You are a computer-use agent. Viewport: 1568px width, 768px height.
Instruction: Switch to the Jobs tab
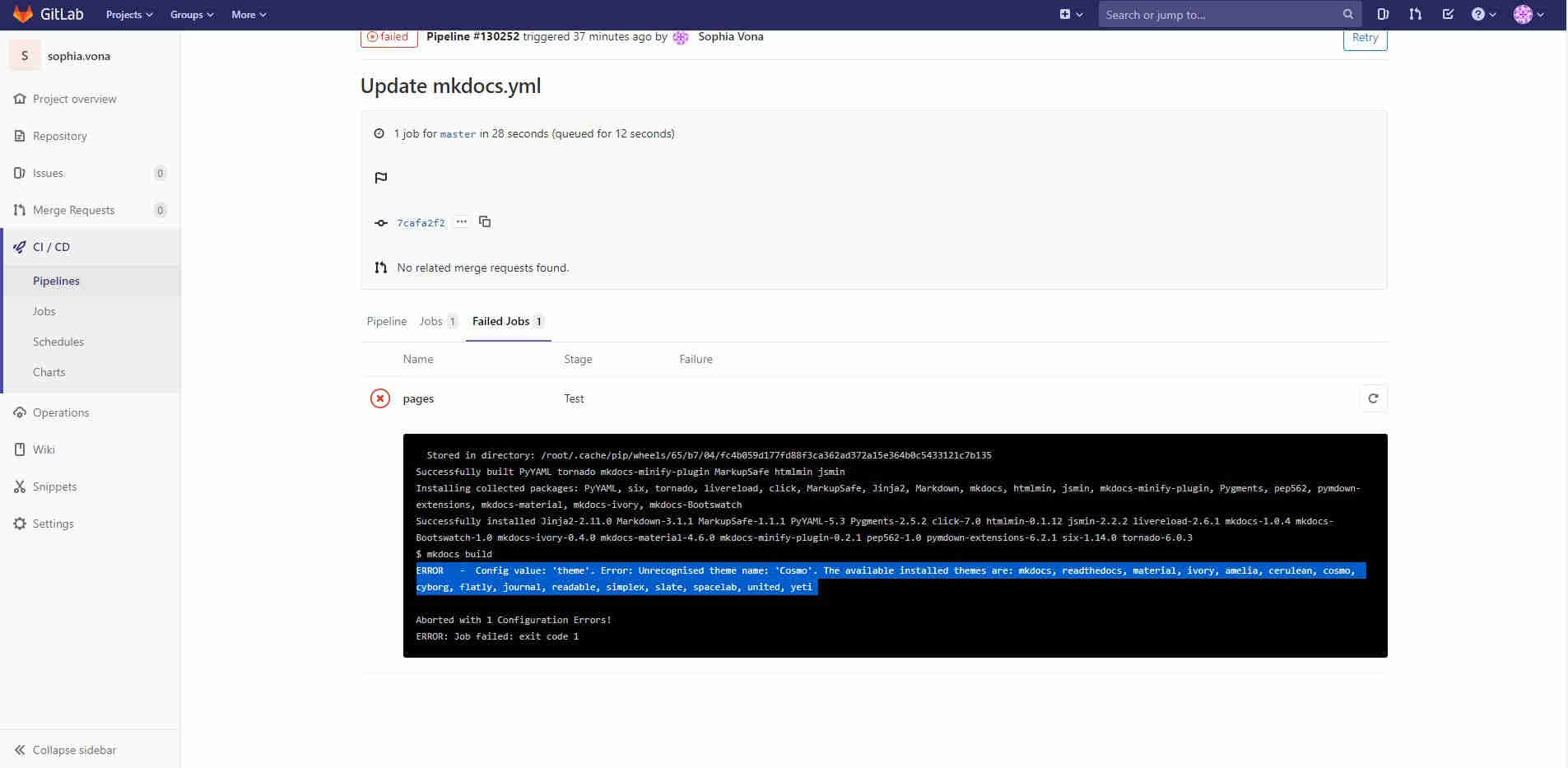(x=438, y=321)
